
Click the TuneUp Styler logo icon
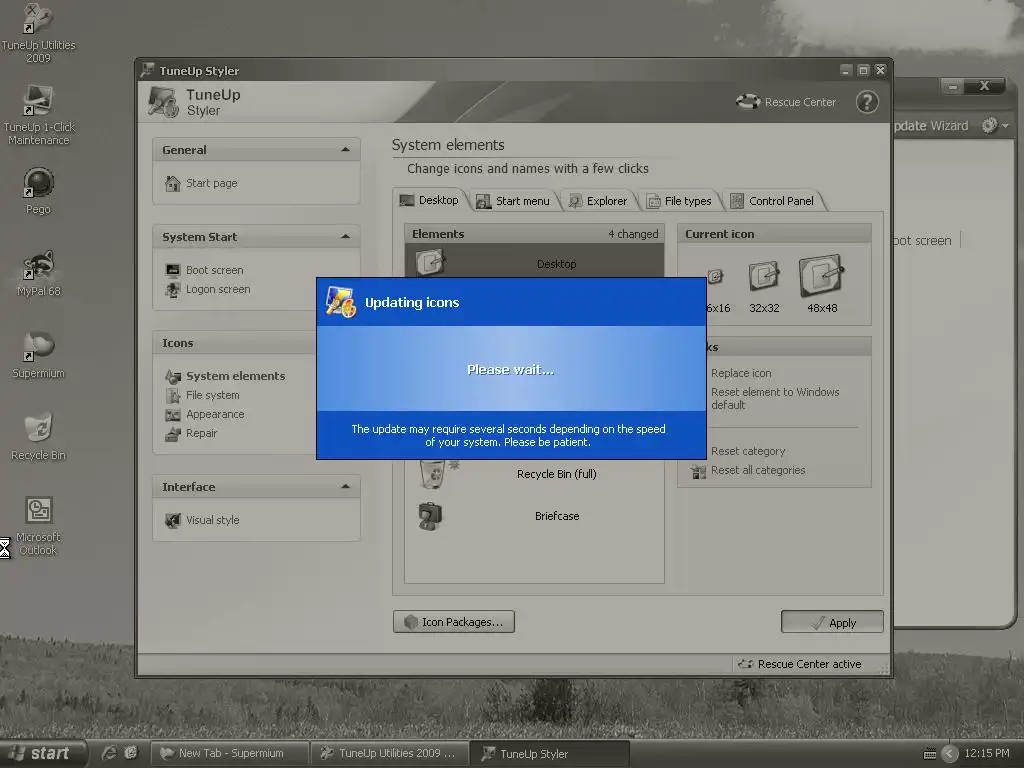pos(163,103)
